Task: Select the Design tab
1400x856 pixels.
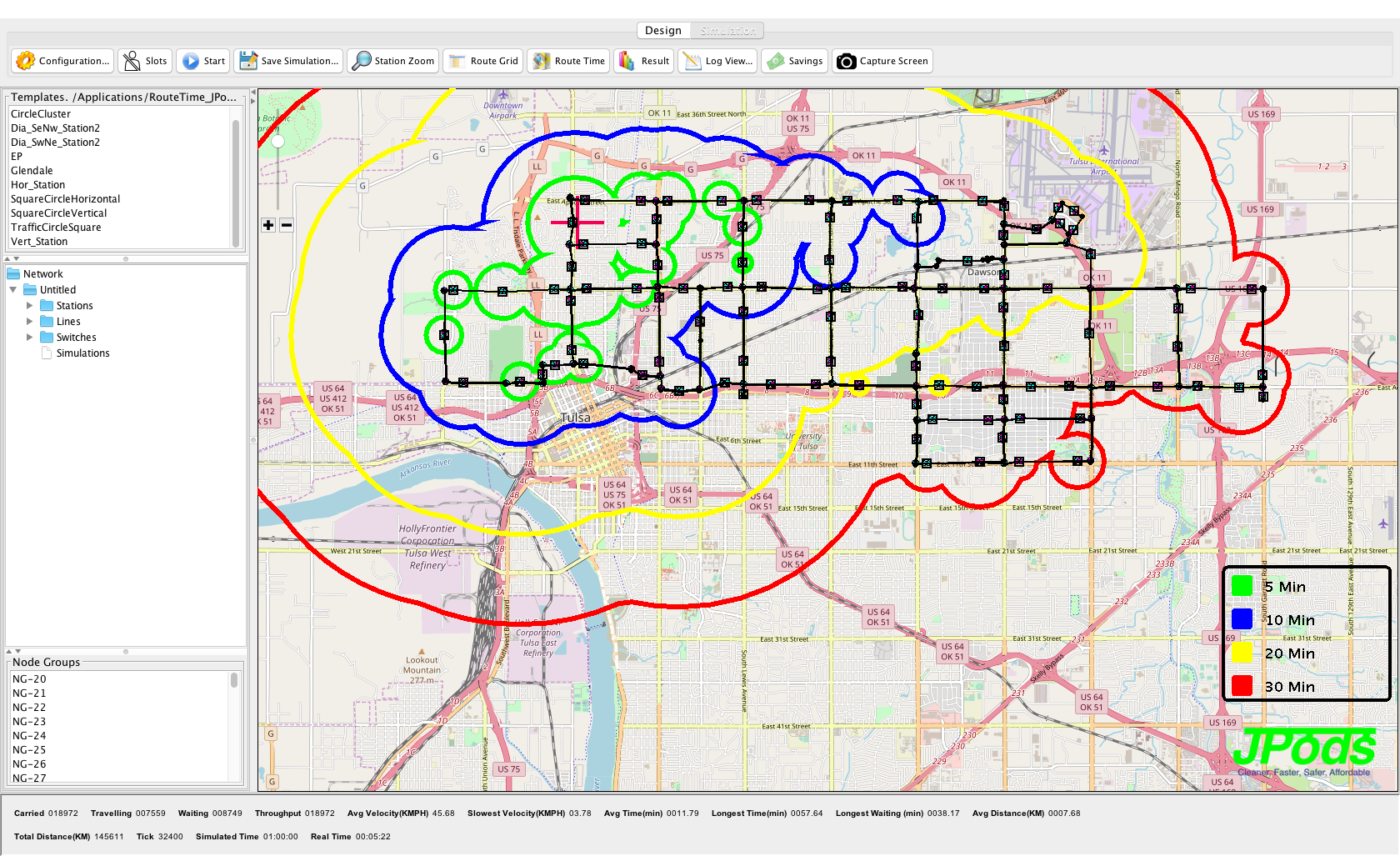Action: [663, 31]
